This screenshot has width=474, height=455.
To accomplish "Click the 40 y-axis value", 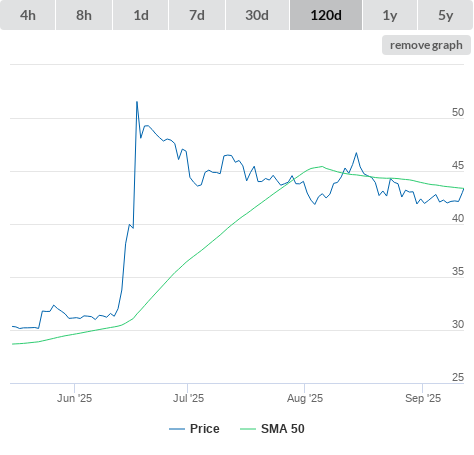I will 458,218.
